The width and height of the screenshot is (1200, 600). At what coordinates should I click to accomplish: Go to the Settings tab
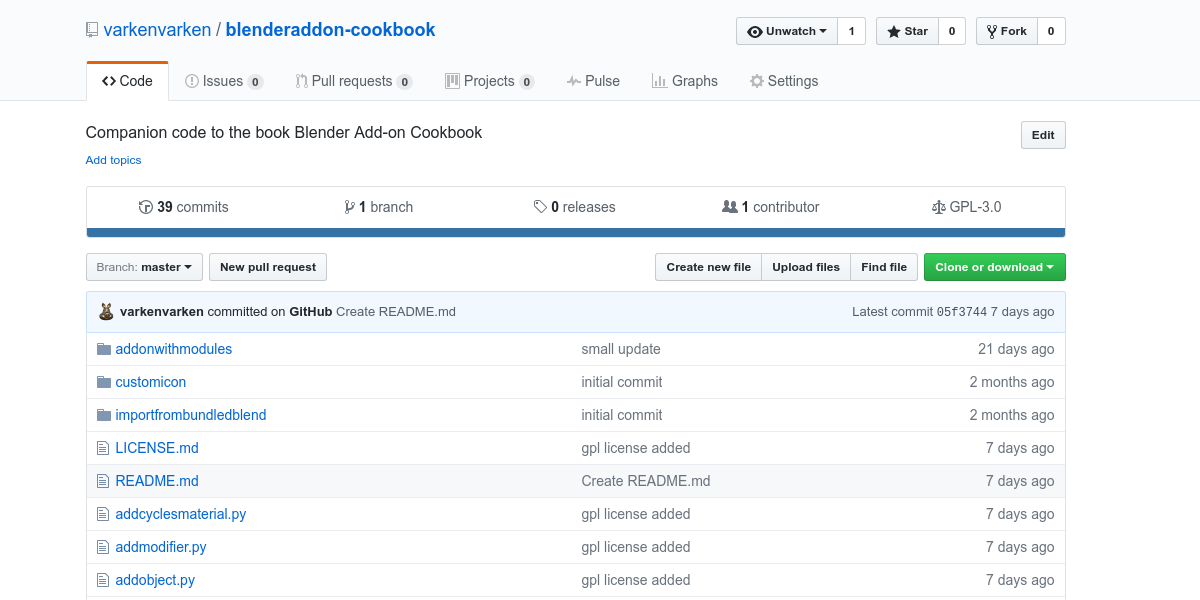tap(784, 81)
